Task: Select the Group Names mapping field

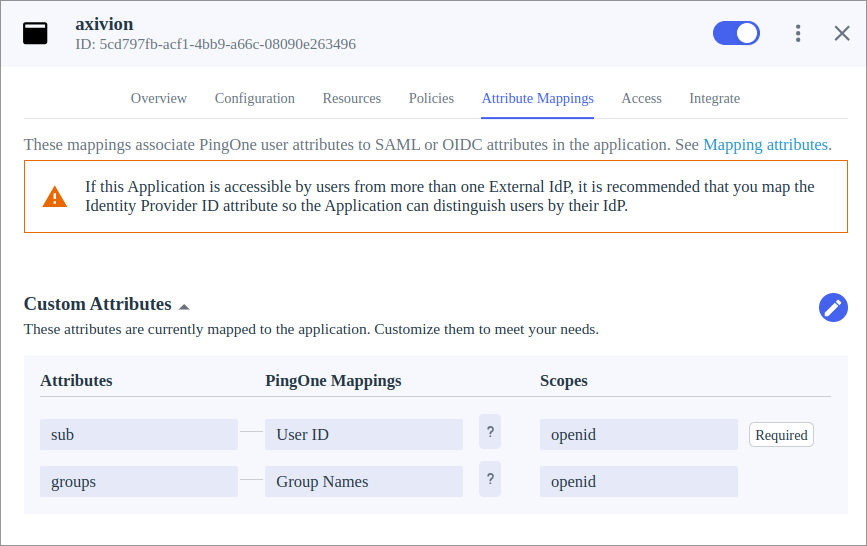Action: point(364,481)
